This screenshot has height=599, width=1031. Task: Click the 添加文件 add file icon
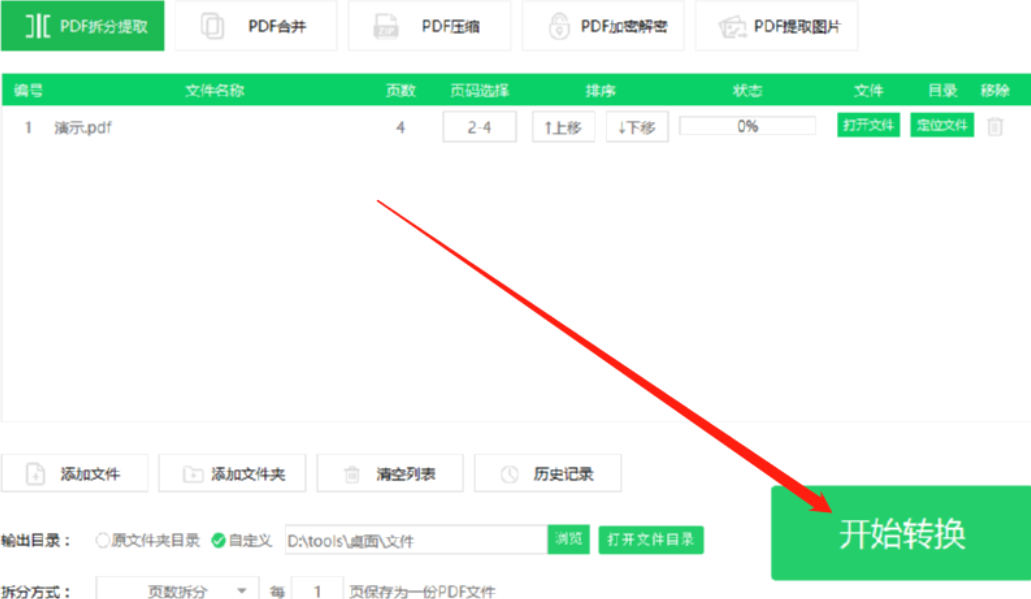35,473
